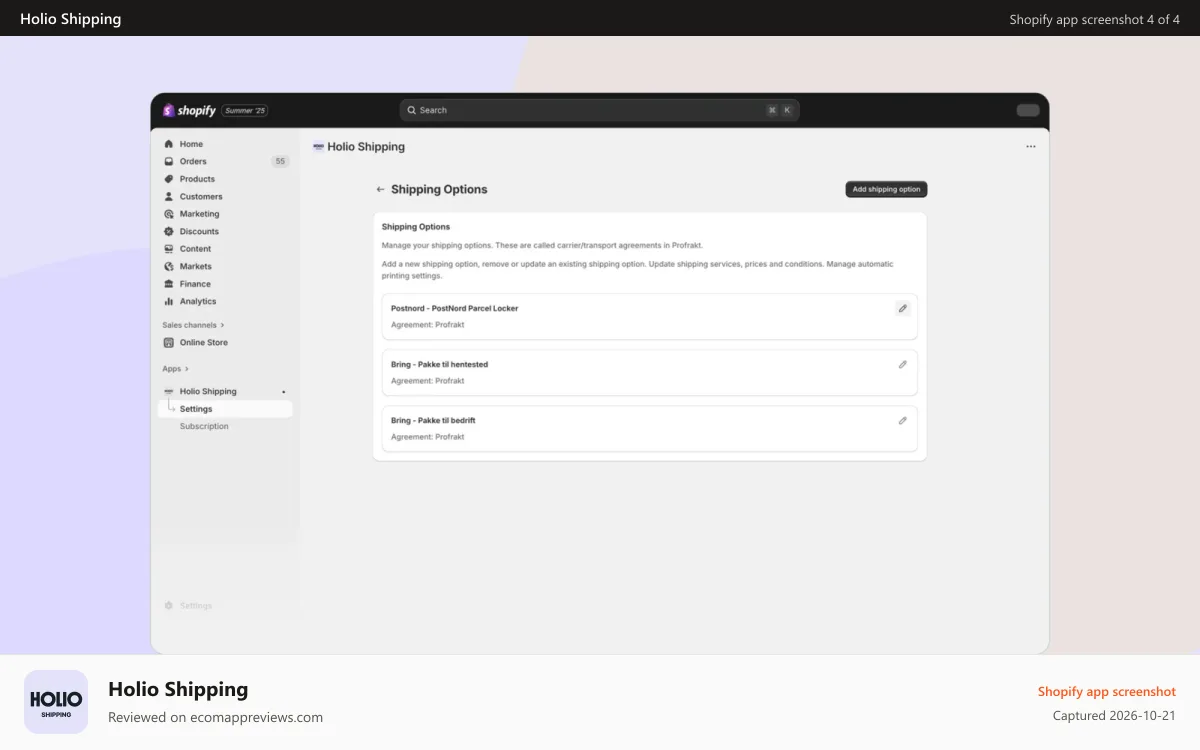Open Subscription under Holio Shipping
This screenshot has height=750, width=1200.
tap(204, 426)
